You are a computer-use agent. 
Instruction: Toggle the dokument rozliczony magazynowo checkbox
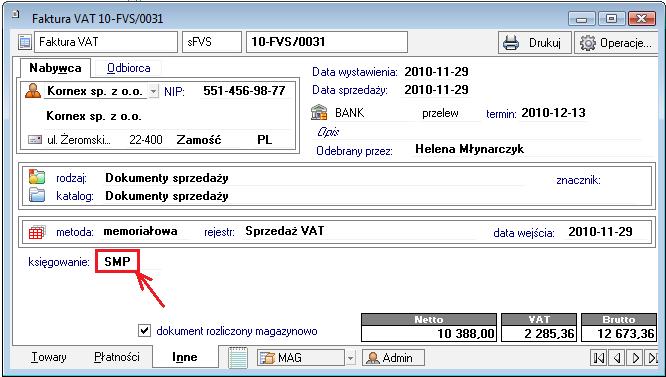pos(144,330)
